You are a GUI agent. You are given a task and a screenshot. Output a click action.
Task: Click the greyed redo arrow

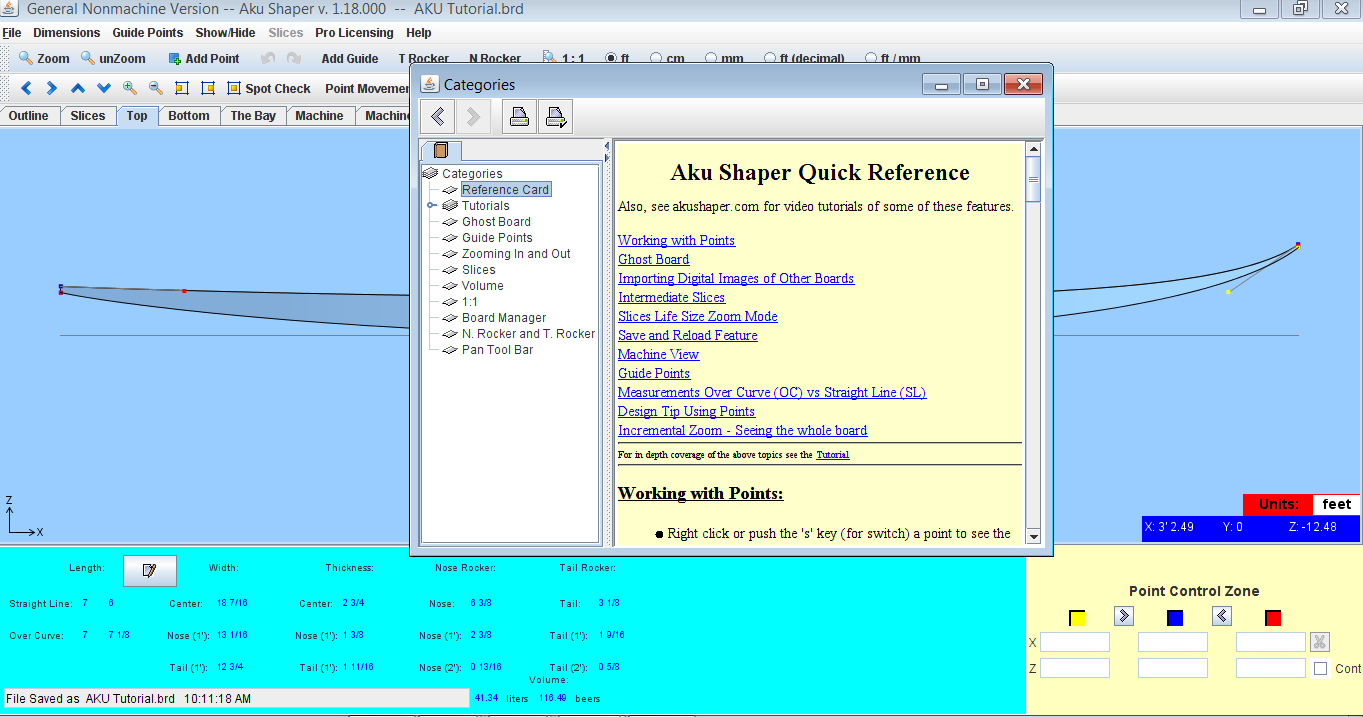pyautogui.click(x=294, y=59)
